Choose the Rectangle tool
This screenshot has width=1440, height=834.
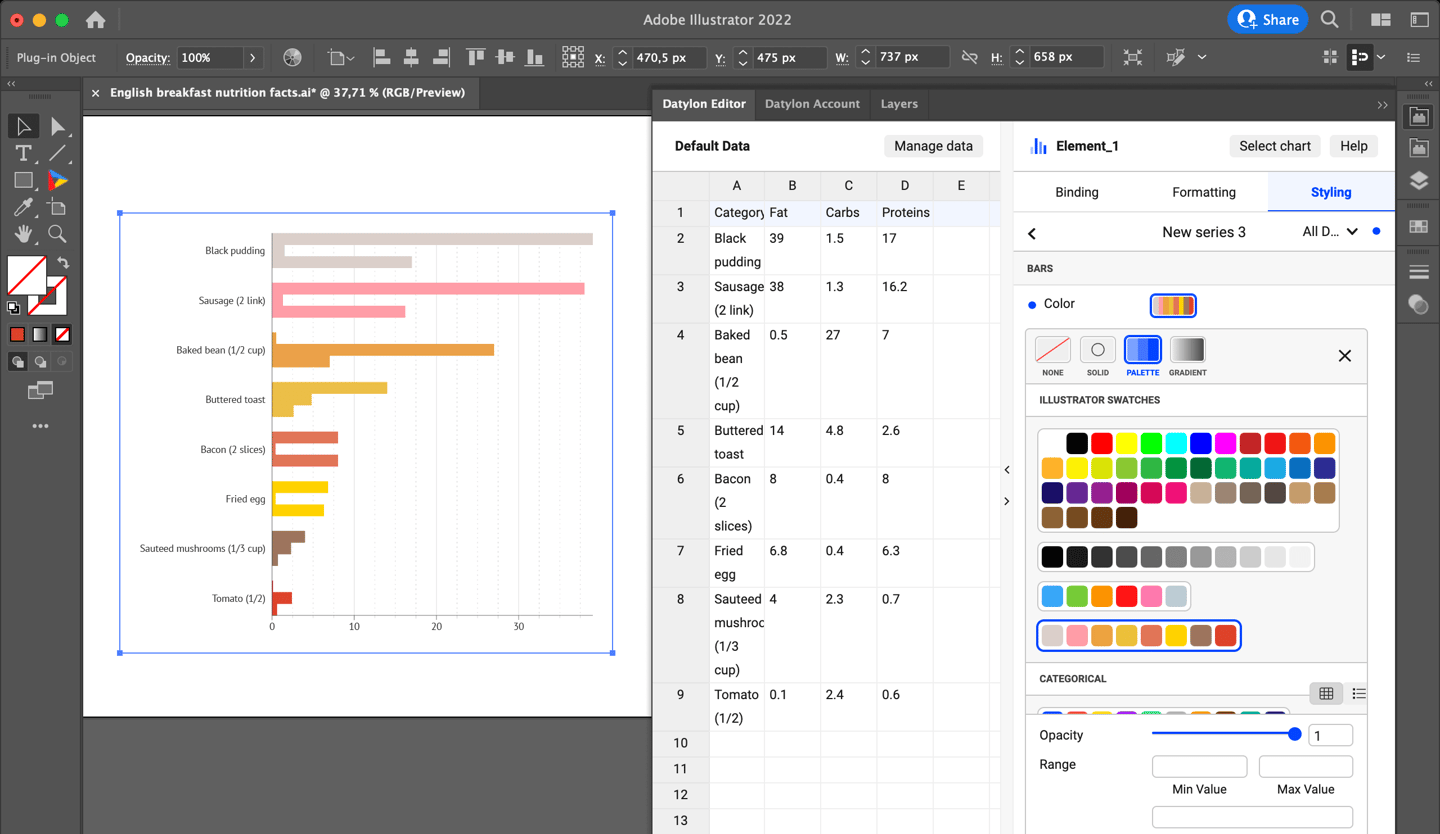[x=22, y=180]
